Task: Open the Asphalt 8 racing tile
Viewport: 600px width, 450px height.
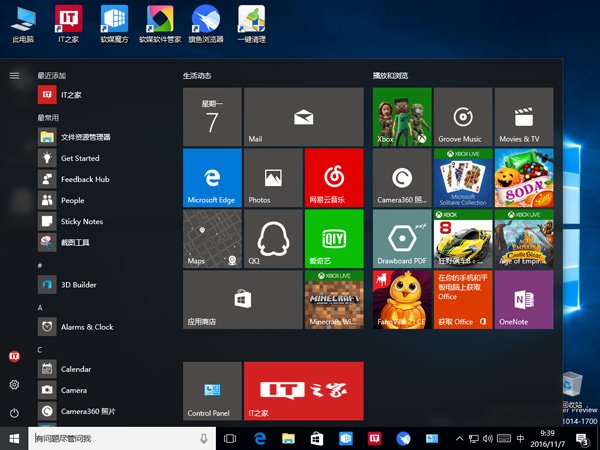Action: coord(463,239)
